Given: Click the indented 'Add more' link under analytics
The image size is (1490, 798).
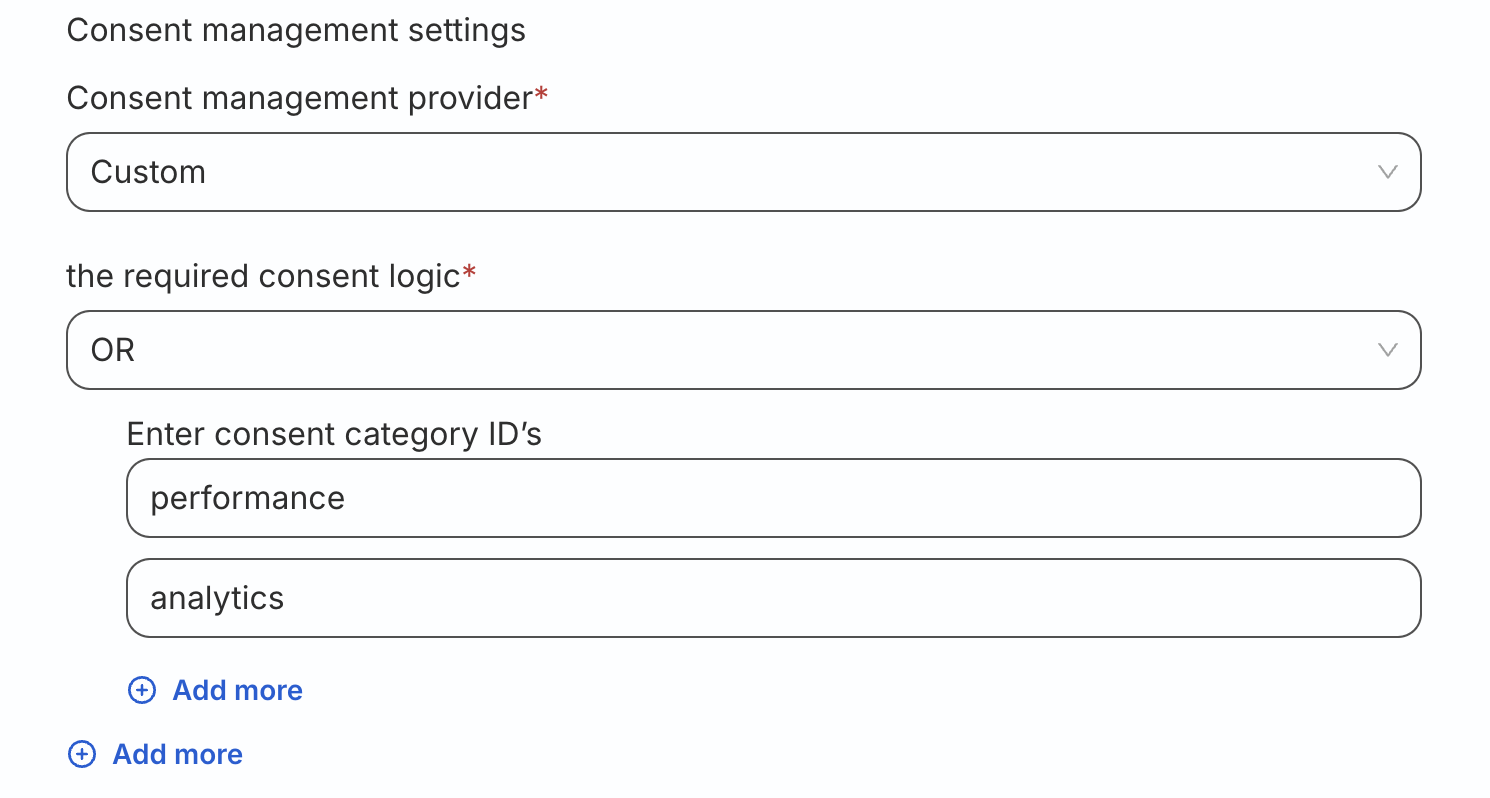Looking at the screenshot, I should (x=237, y=690).
